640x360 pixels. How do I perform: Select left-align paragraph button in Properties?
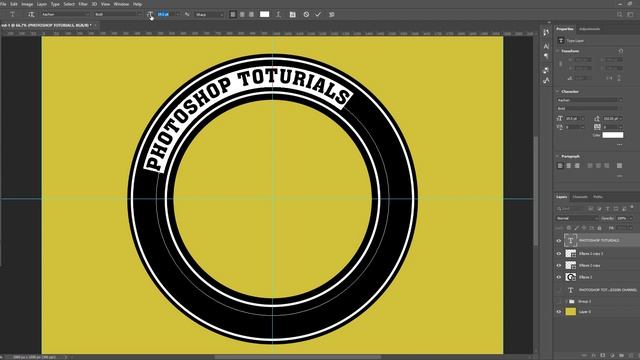coord(560,165)
